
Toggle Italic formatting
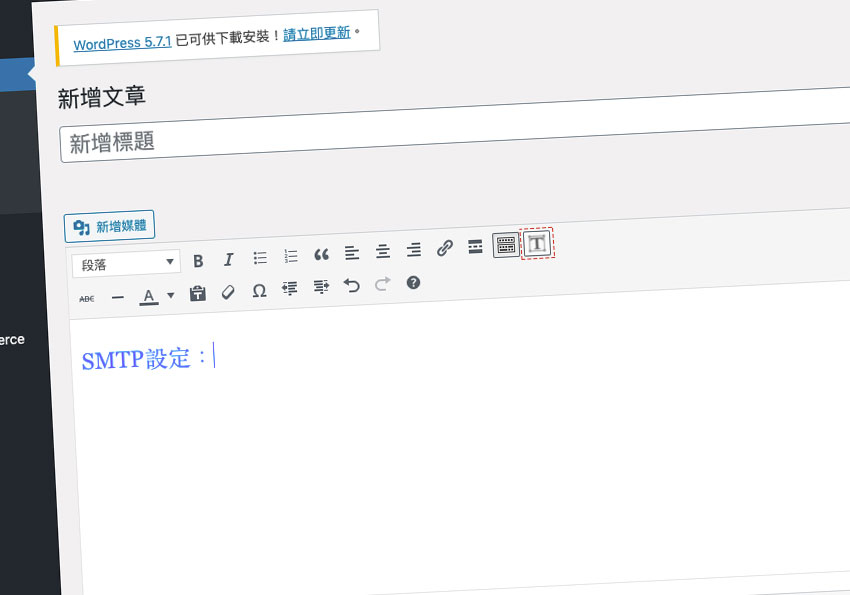229,259
